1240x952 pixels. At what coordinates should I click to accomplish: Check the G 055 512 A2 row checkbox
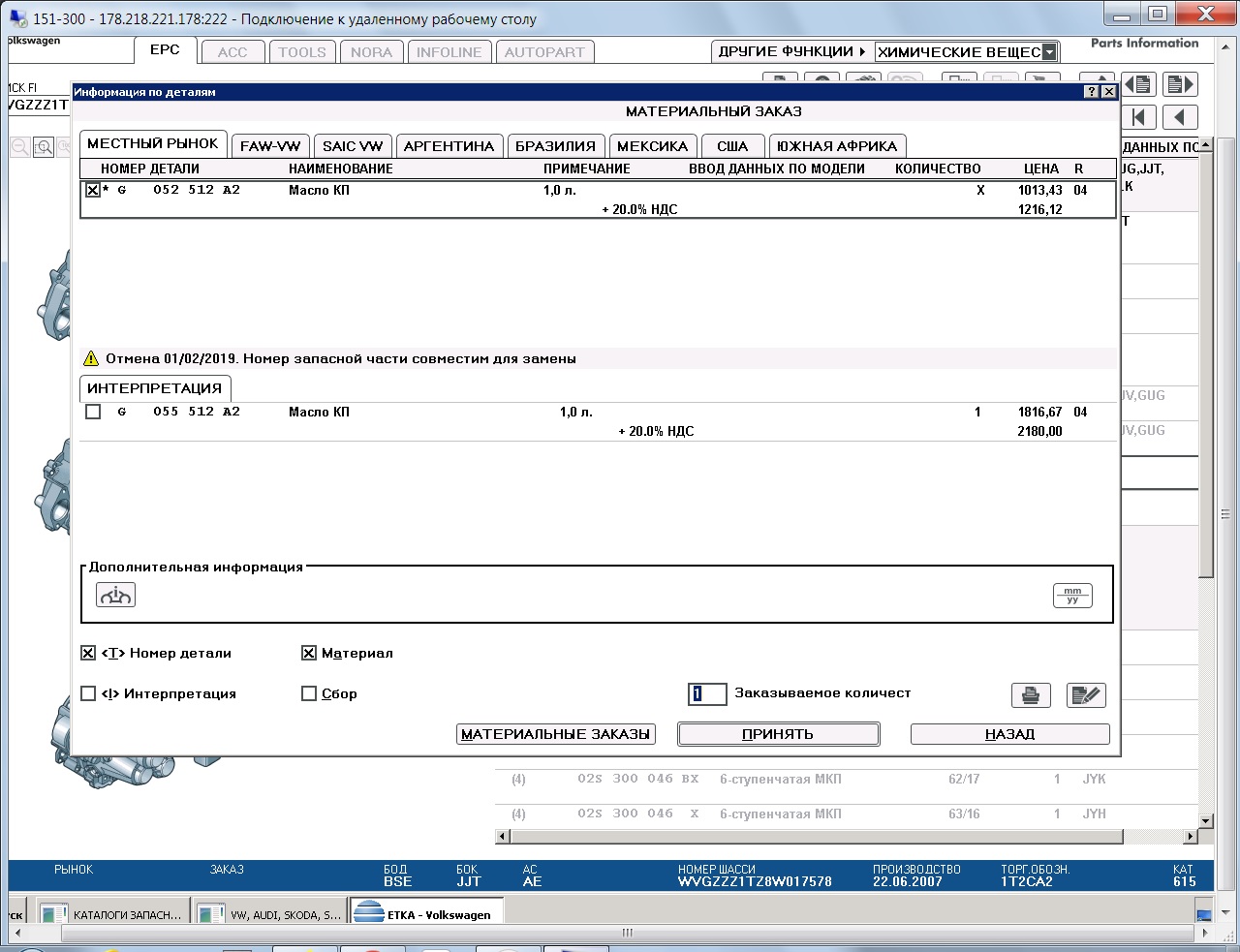tap(93, 412)
